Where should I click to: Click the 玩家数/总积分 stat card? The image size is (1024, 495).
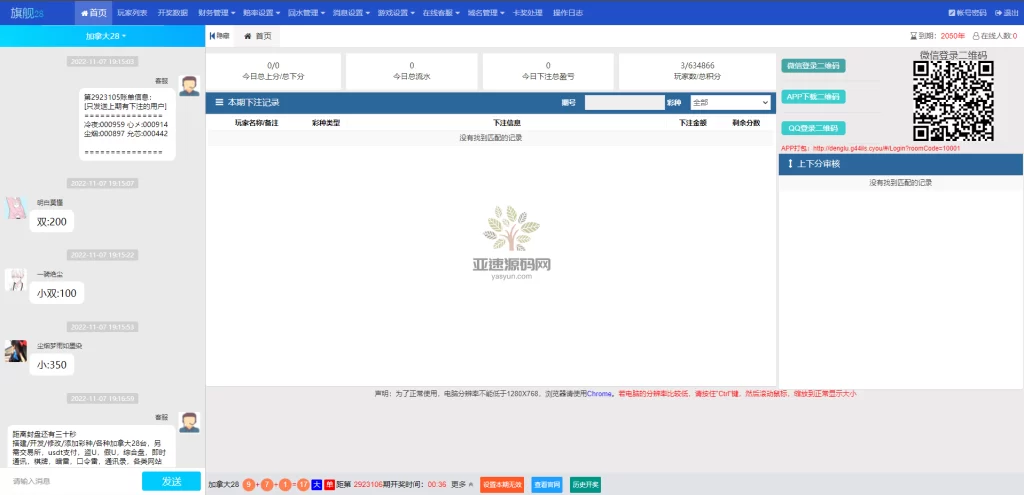pyautogui.click(x=697, y=71)
